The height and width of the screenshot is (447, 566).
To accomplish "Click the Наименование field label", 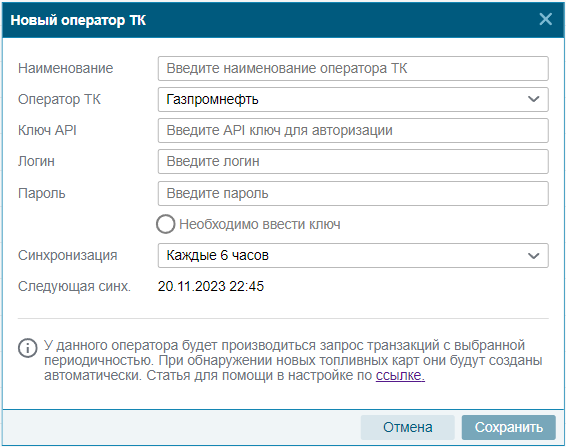I will [x=66, y=68].
